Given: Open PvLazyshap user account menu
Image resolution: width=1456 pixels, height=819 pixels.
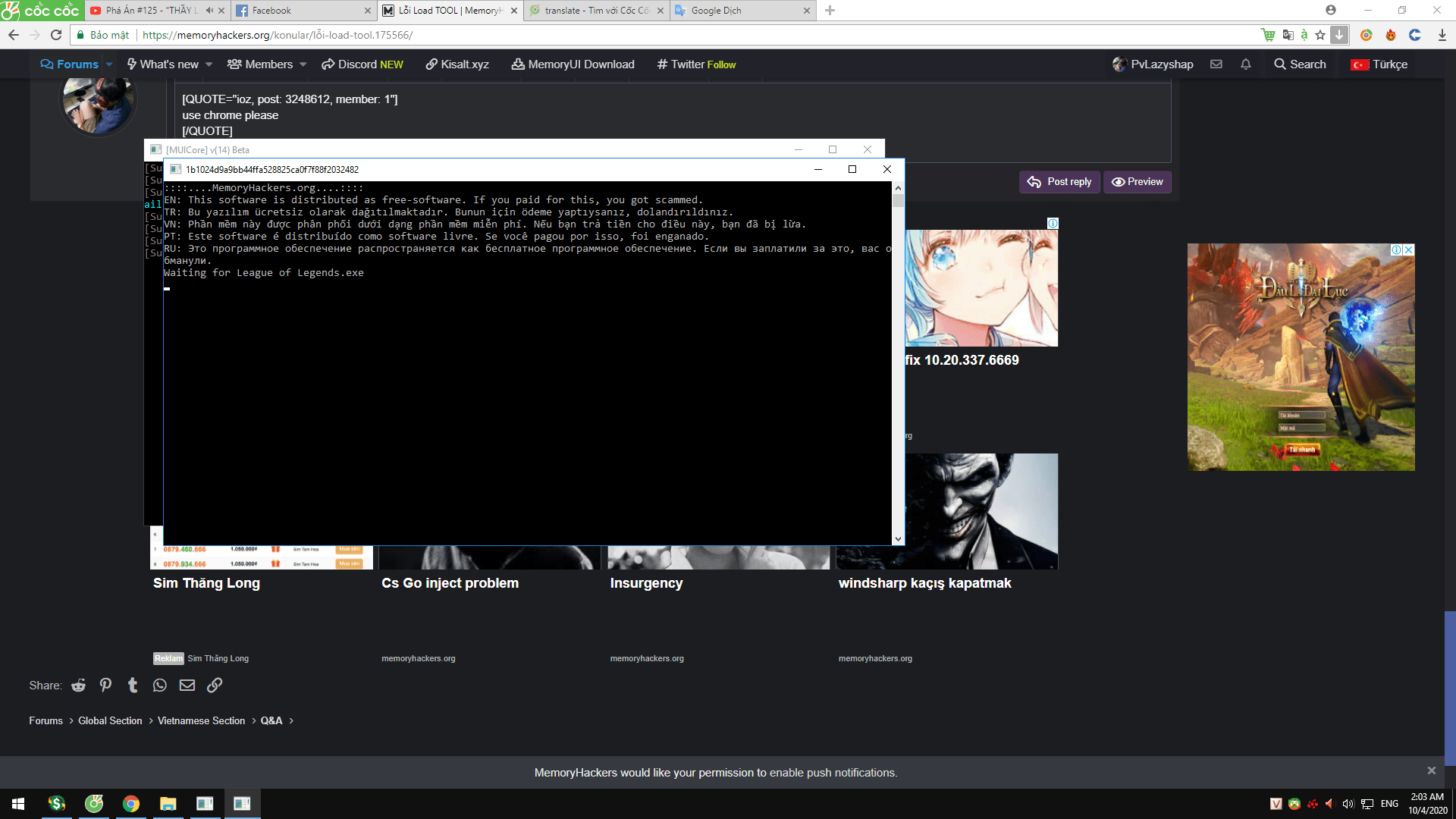Looking at the screenshot, I should (1153, 64).
